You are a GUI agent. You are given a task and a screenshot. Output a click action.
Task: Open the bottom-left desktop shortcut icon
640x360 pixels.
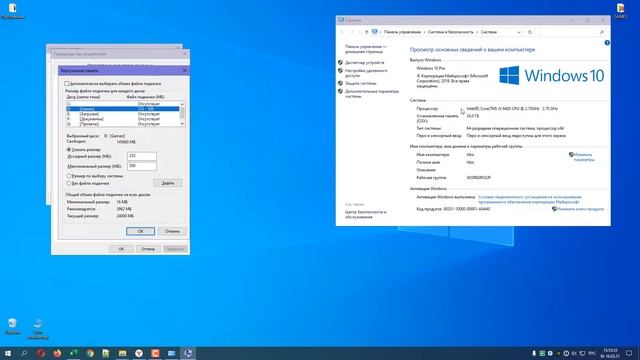[x=38, y=329]
